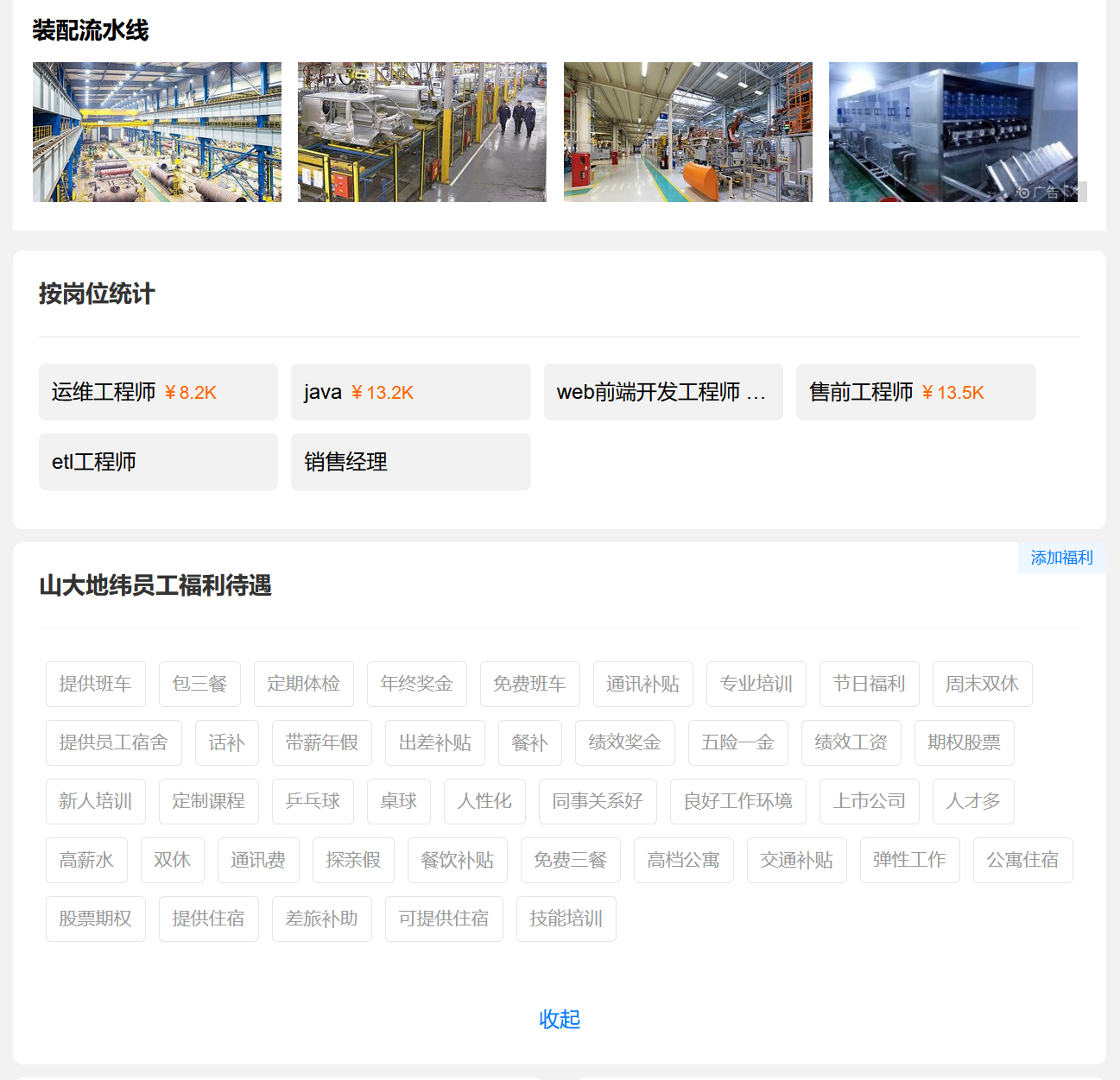Choose the 周末双休 benefit tag

click(x=982, y=685)
